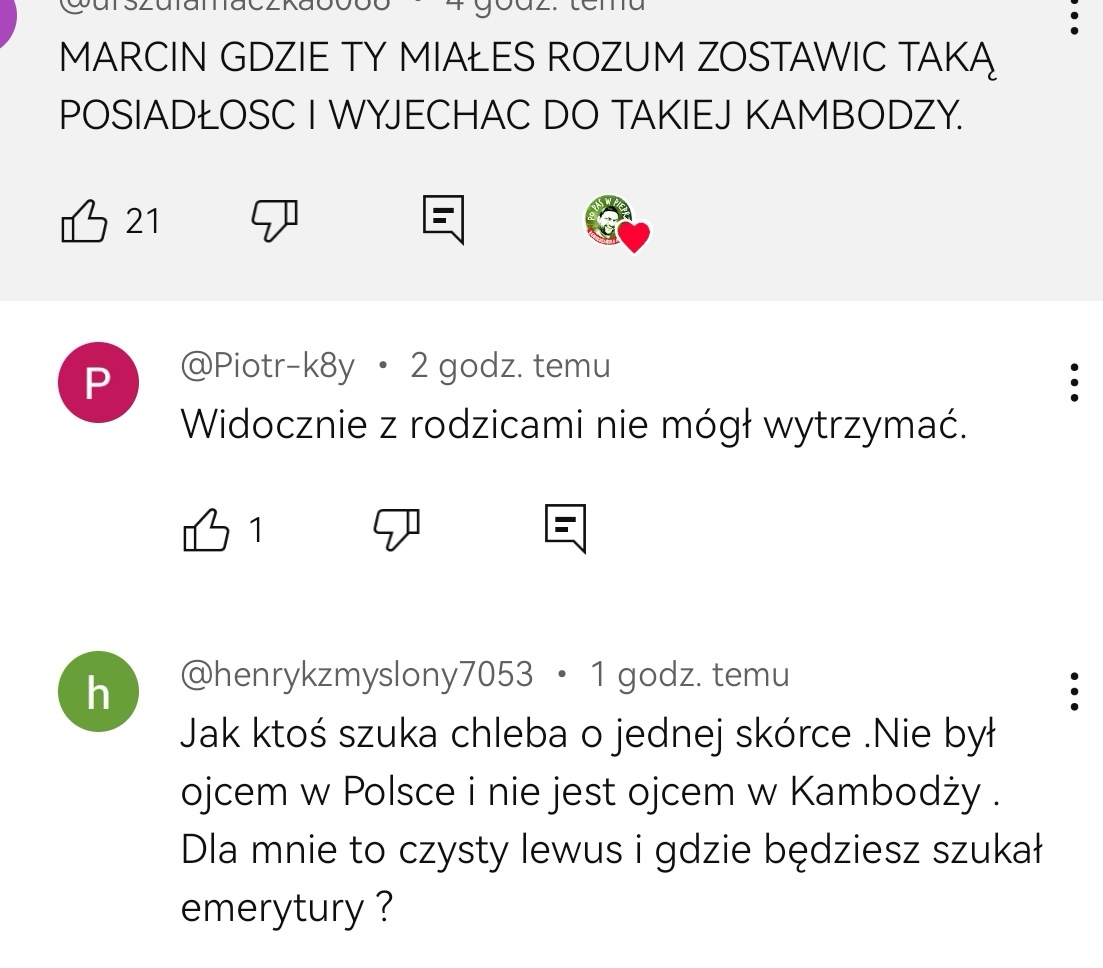
Task: Open more options for Piotr-k8y's comment
Action: click(x=1074, y=382)
